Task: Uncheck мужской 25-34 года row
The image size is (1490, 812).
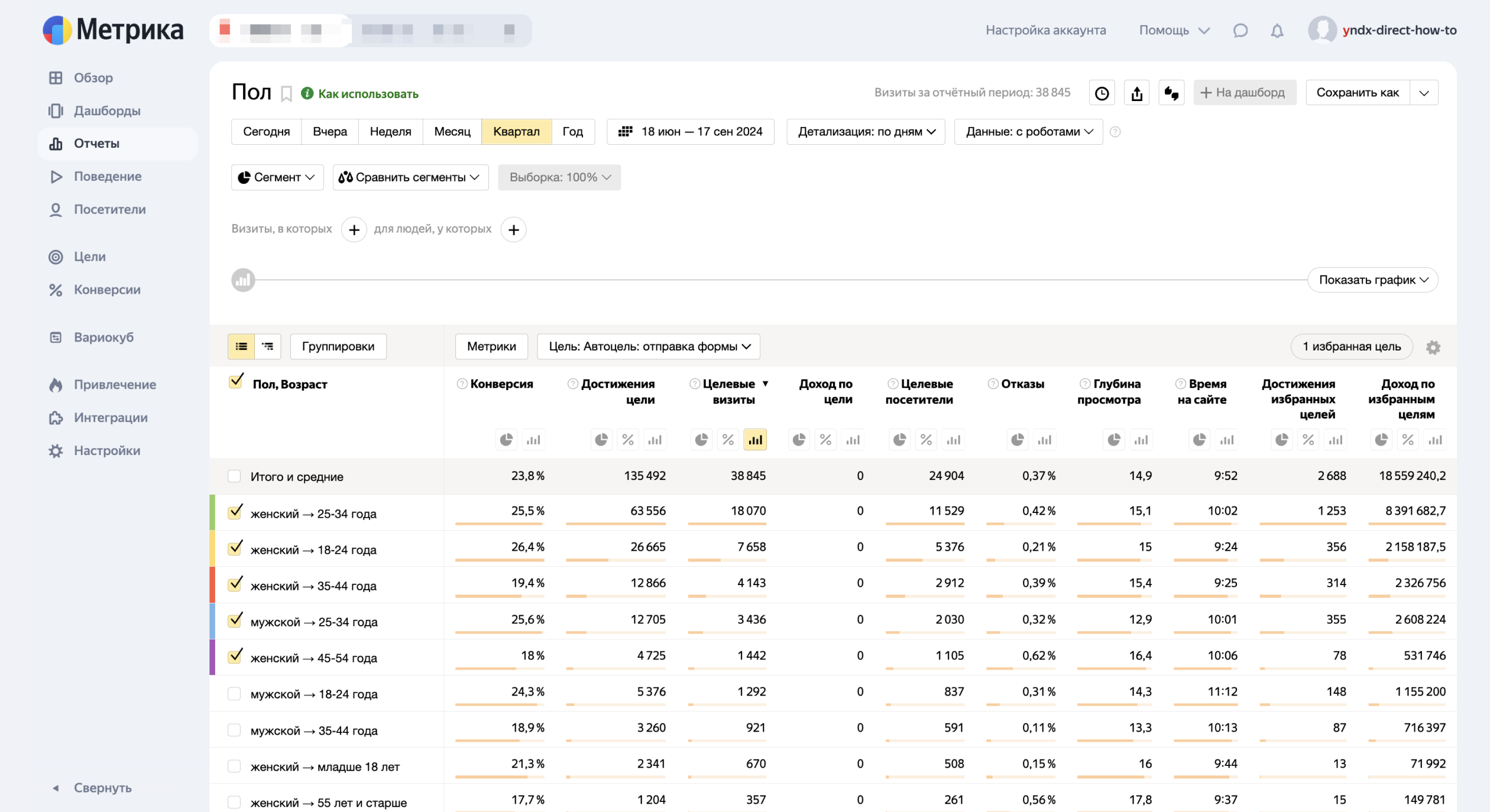Action: [235, 620]
